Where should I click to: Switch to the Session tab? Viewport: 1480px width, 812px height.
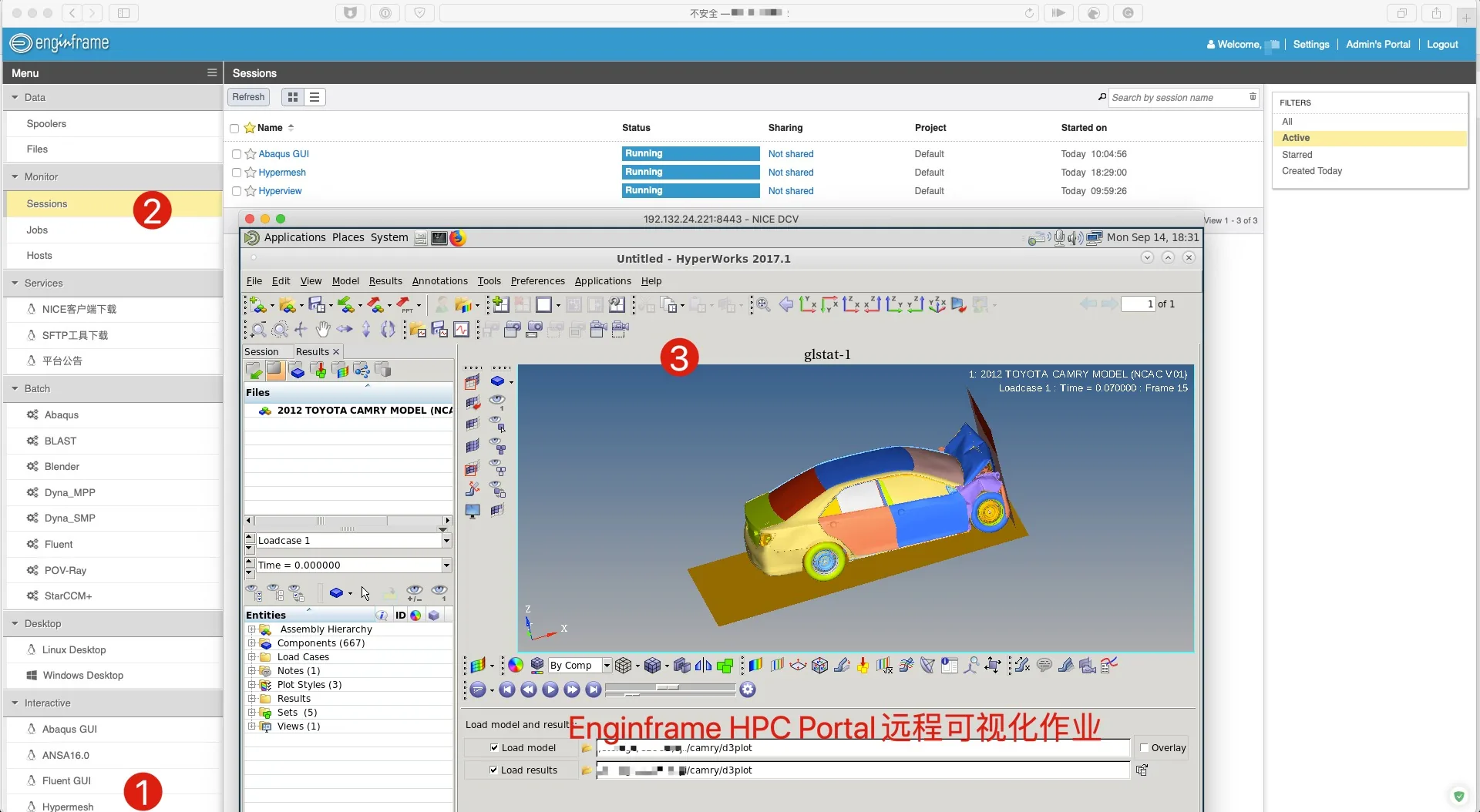[x=262, y=352]
